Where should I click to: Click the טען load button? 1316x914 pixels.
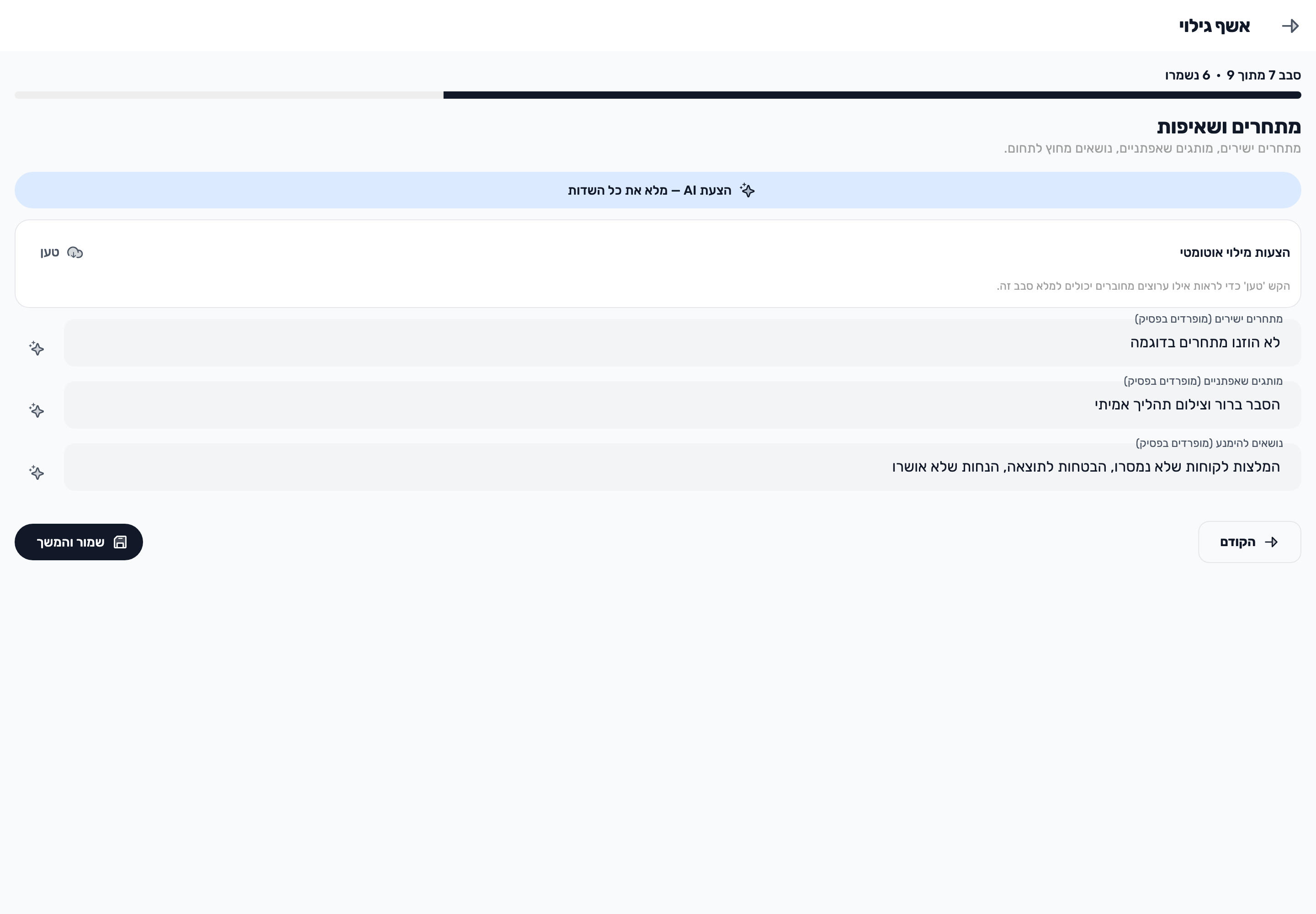click(x=61, y=253)
